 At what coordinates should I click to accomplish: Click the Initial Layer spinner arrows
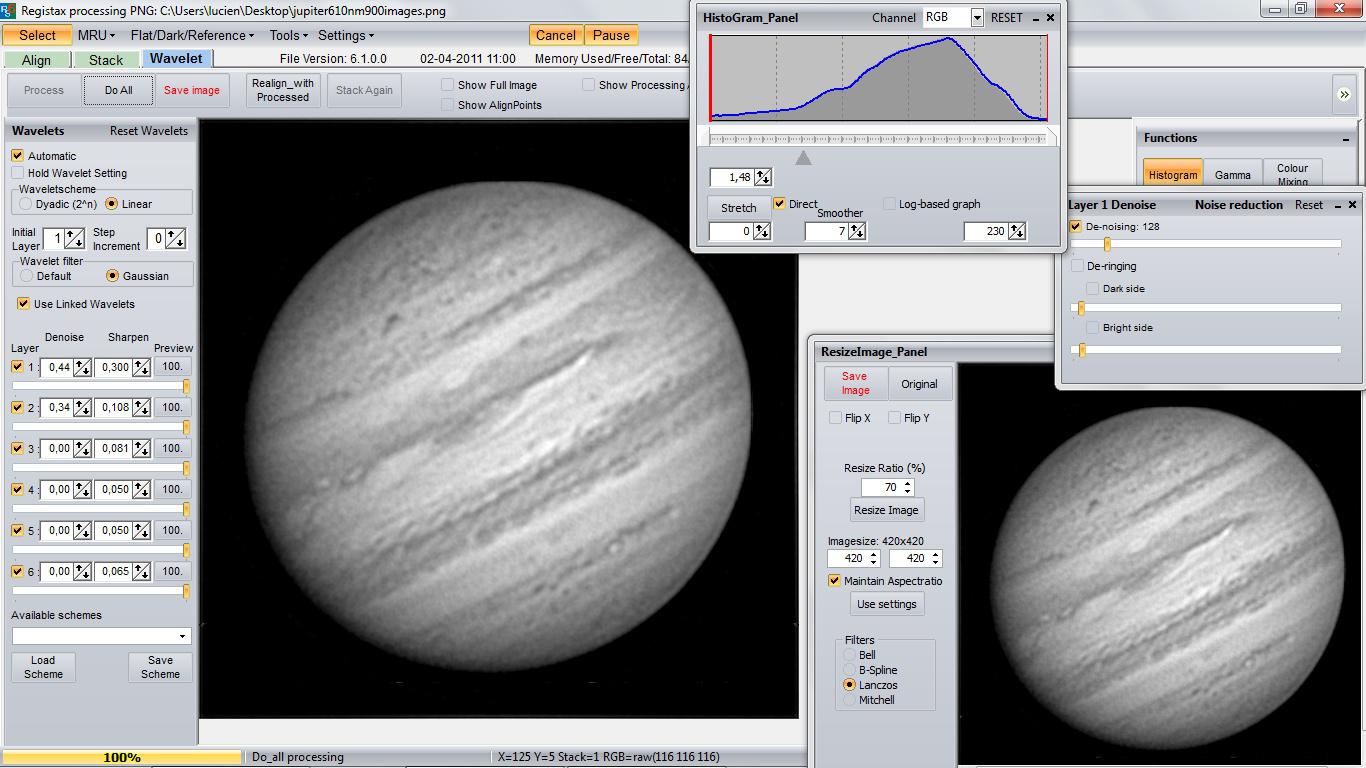tap(75, 238)
